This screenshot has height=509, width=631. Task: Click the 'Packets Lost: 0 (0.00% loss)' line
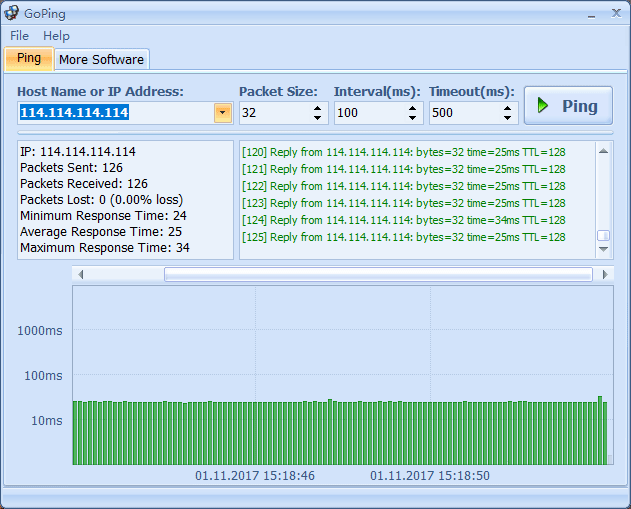point(101,200)
